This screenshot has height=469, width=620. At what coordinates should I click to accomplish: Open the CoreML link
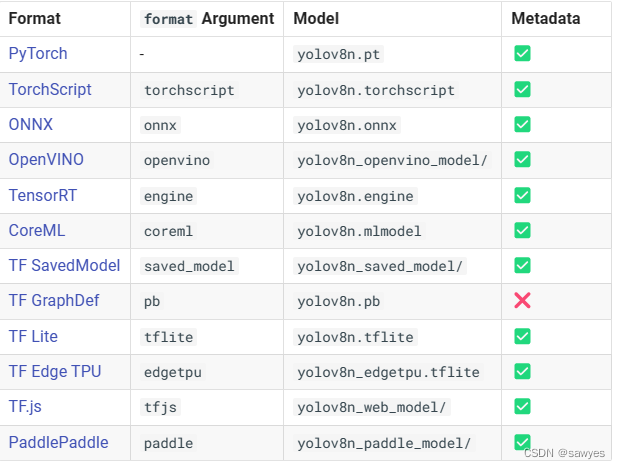tap(37, 231)
